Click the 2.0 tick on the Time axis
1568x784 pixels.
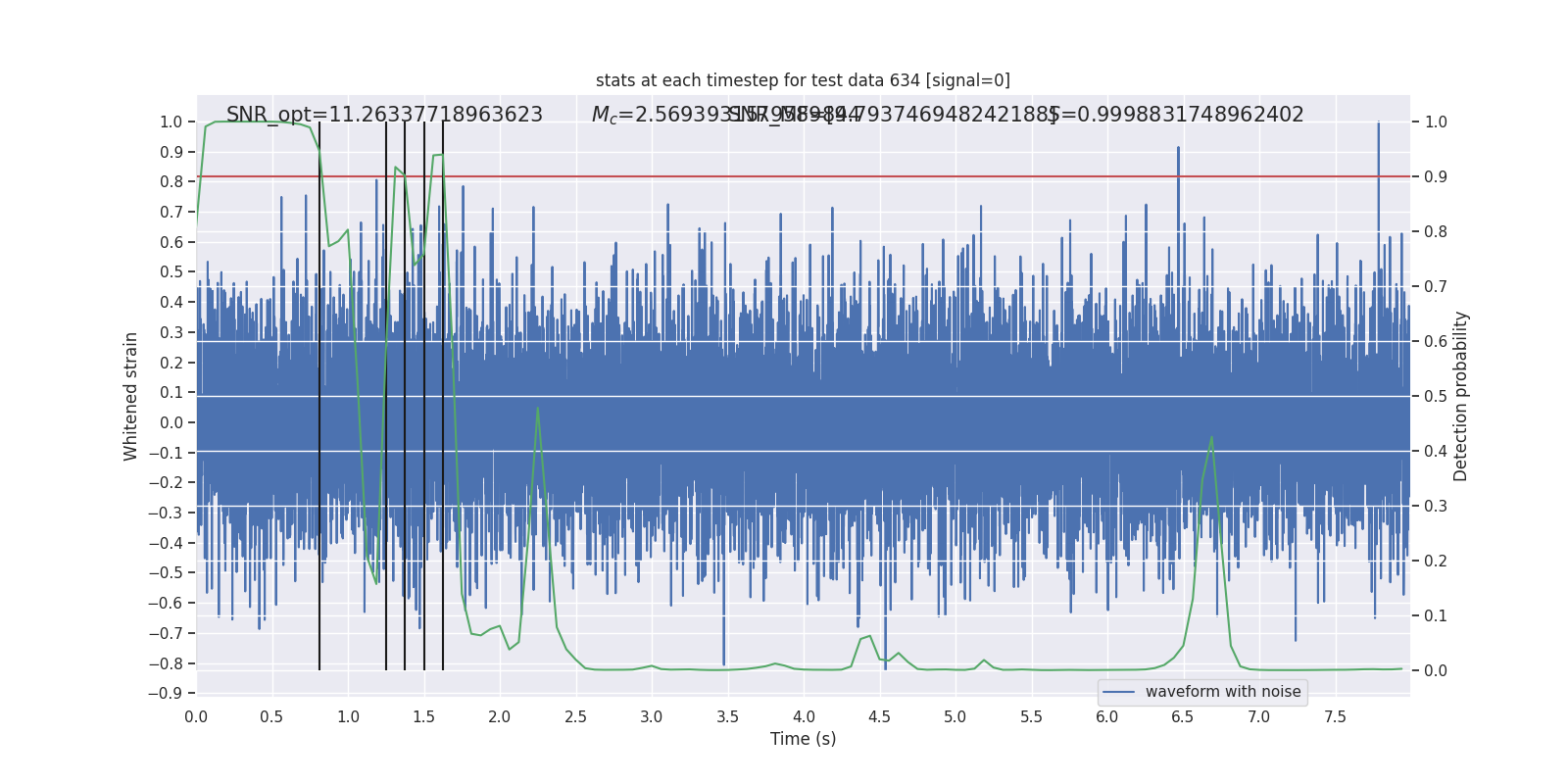pos(500,716)
